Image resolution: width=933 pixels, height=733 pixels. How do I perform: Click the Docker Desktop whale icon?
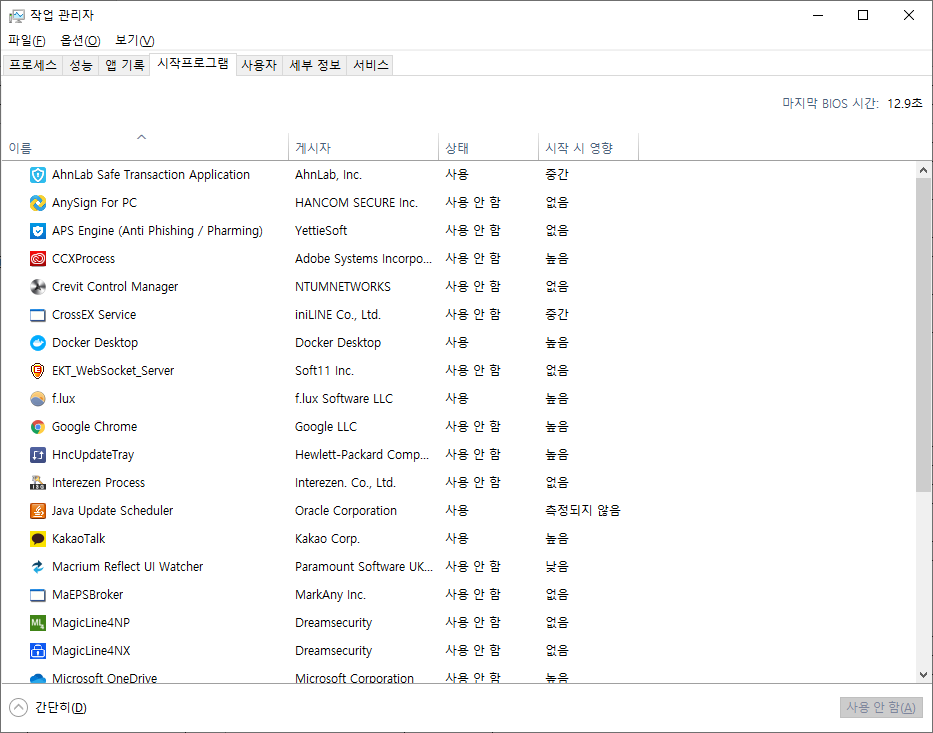pos(37,343)
